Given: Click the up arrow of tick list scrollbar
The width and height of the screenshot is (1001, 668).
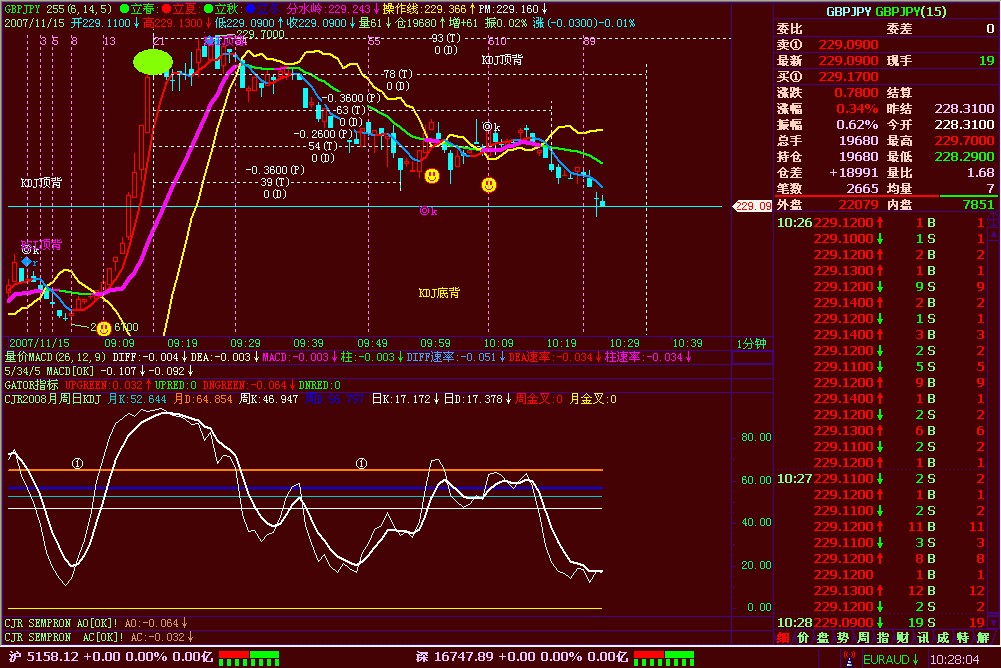Looking at the screenshot, I should click(993, 235).
